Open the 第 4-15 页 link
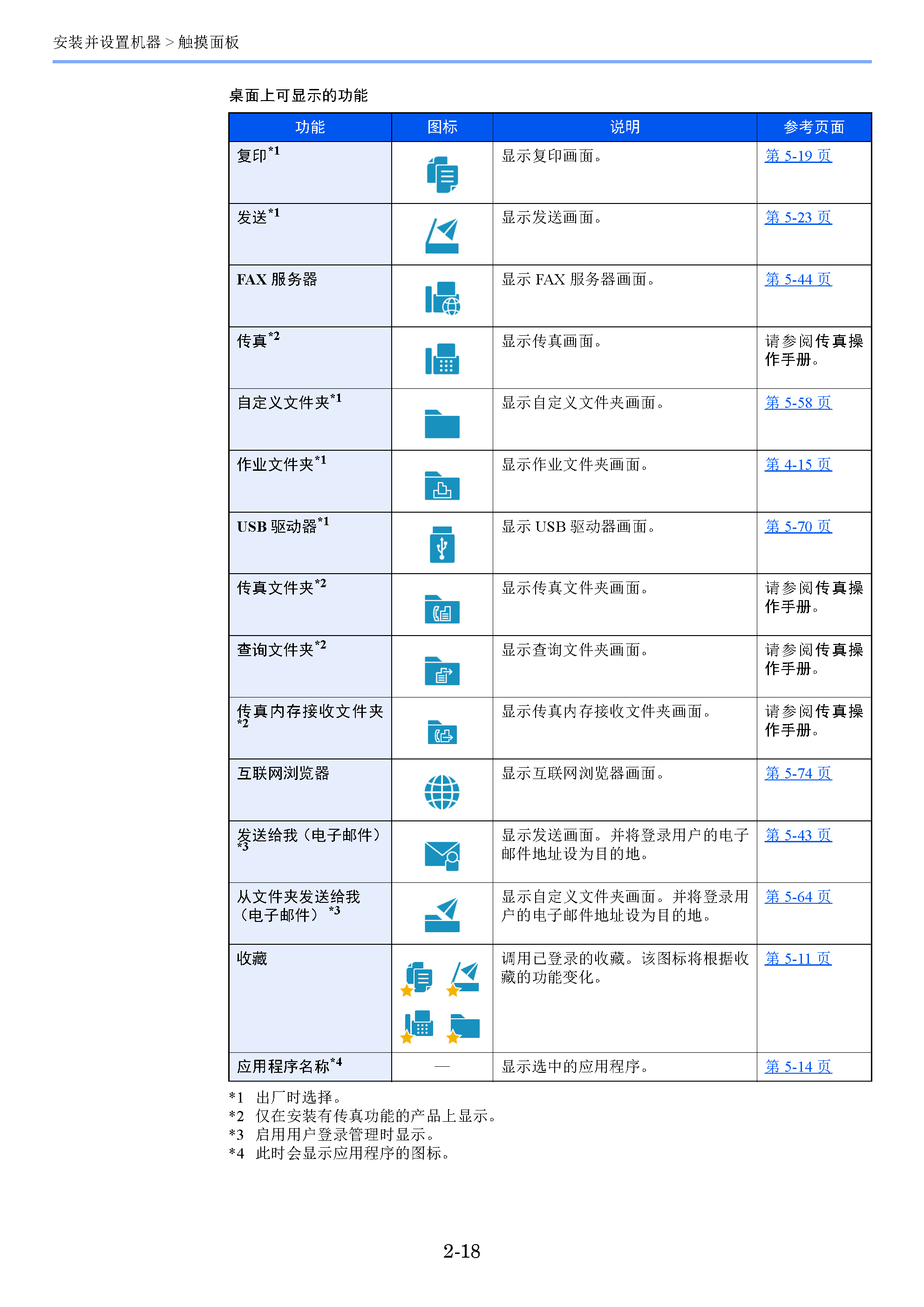924x1307 pixels. point(798,464)
